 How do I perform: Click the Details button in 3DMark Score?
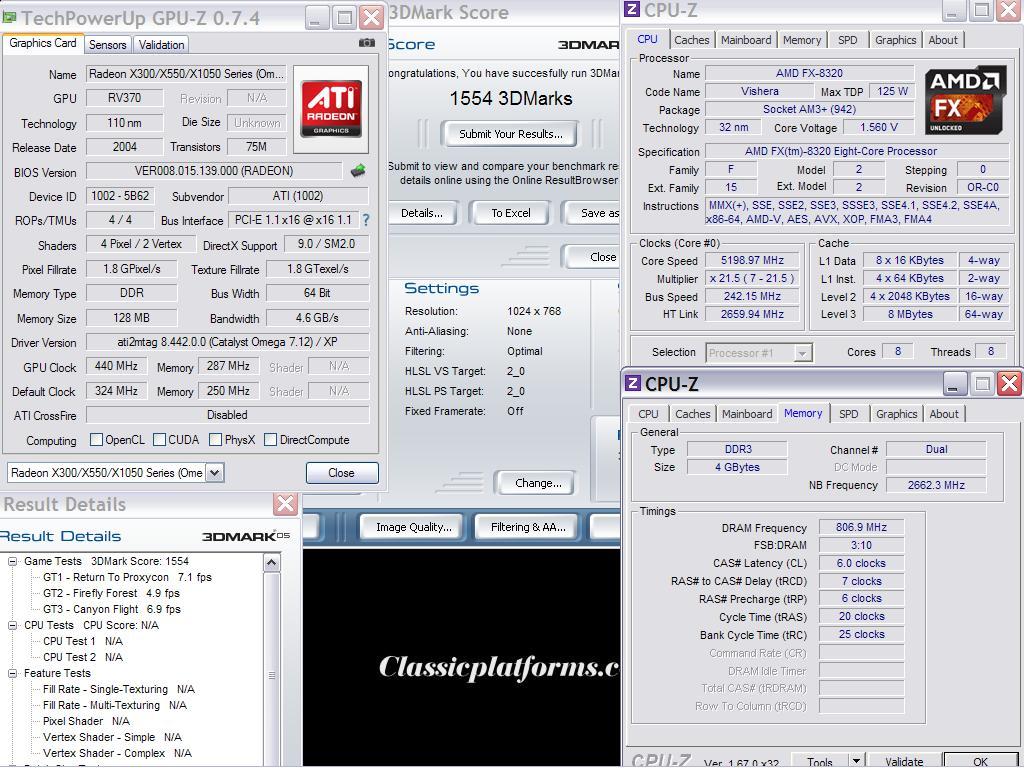422,213
